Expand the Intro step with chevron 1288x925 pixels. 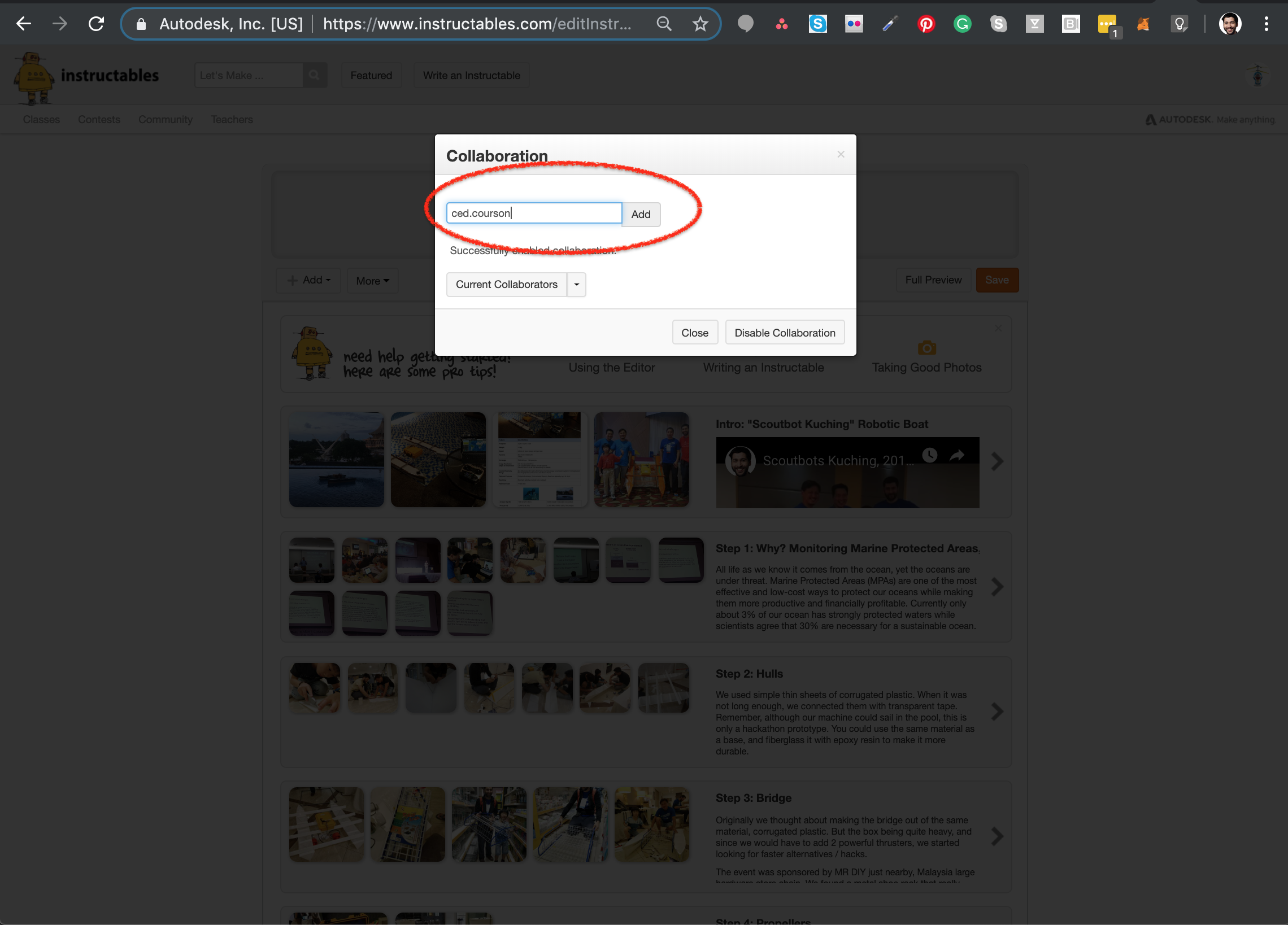997,461
